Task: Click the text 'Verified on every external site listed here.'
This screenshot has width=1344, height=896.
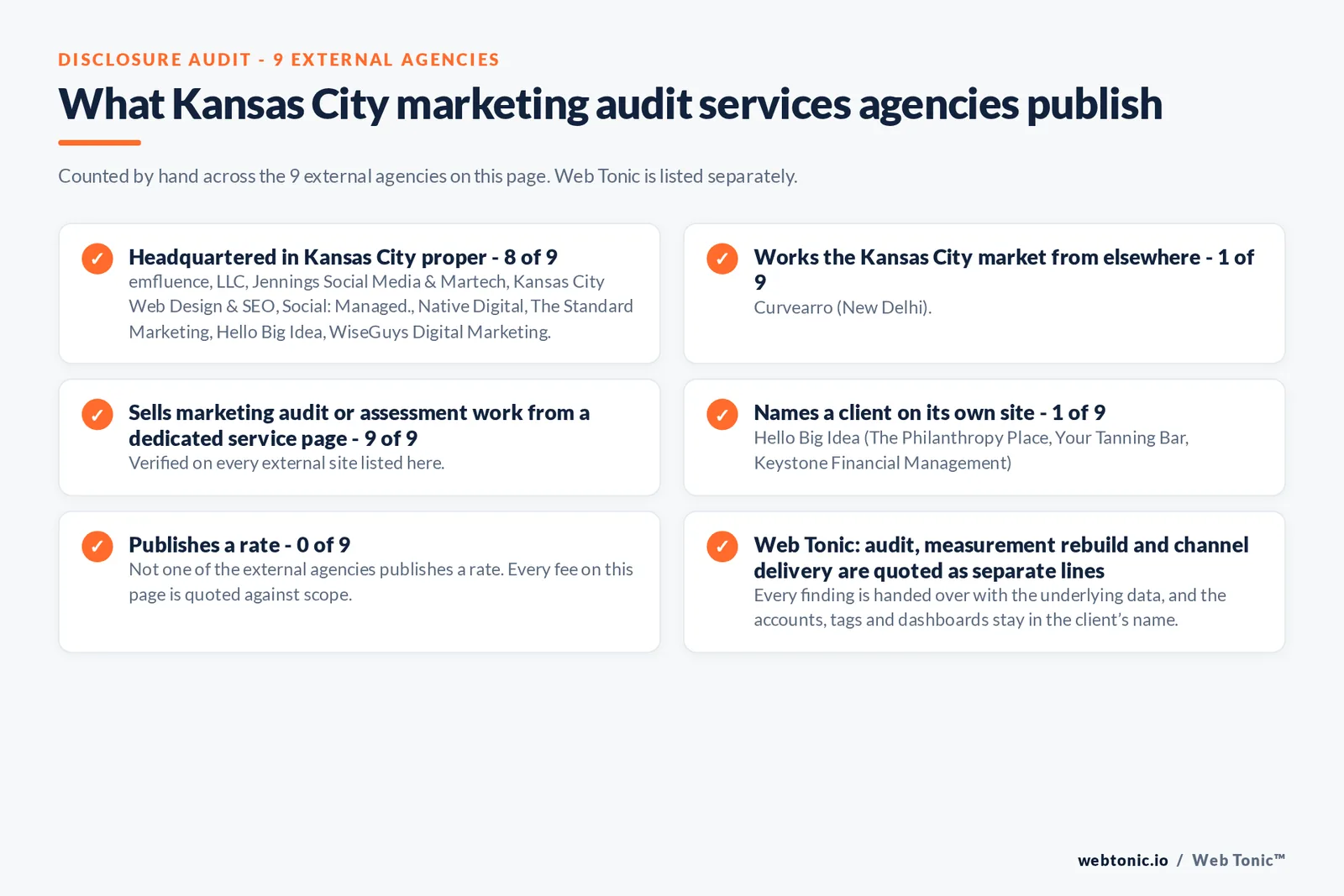Action: click(x=286, y=463)
